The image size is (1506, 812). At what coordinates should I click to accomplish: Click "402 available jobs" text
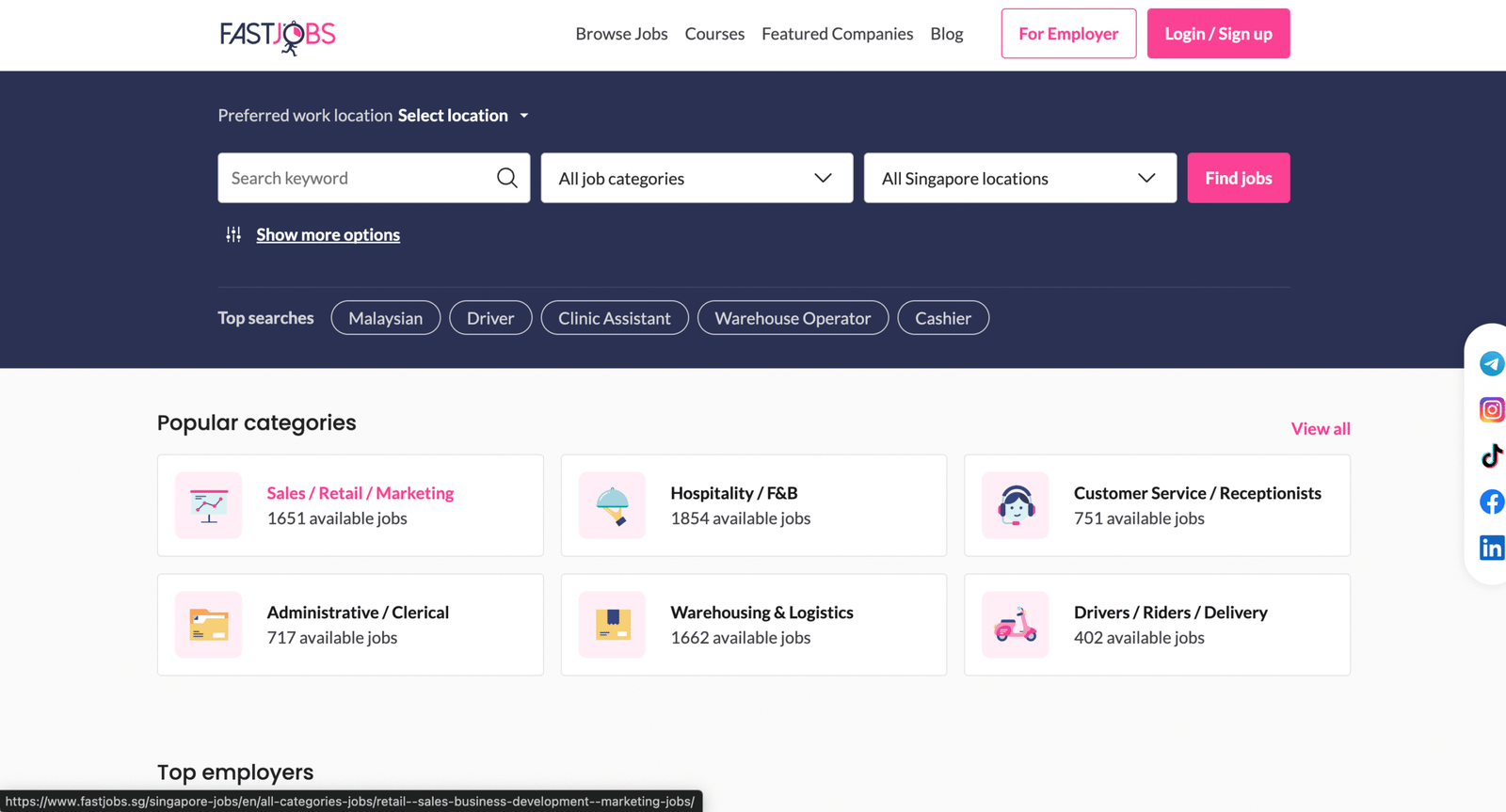tap(1139, 638)
